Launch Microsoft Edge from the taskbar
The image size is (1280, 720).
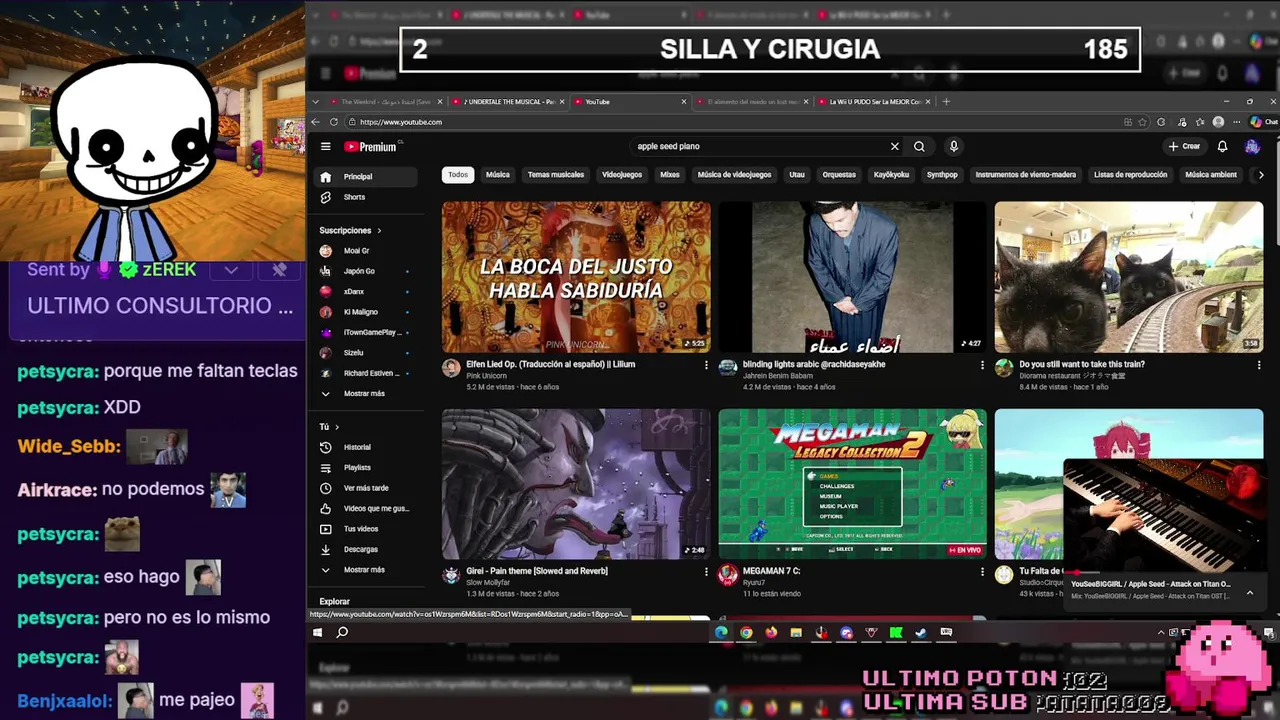pyautogui.click(x=721, y=632)
